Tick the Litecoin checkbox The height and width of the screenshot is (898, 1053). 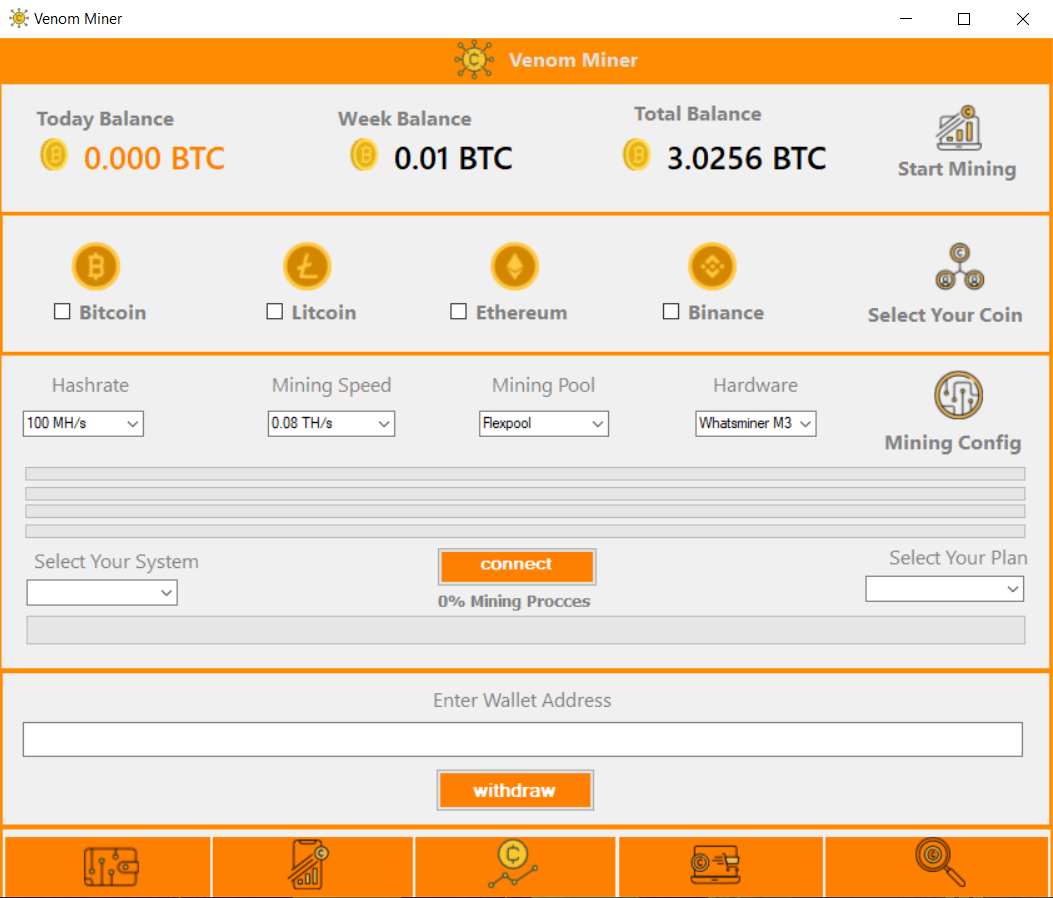pyautogui.click(x=275, y=312)
